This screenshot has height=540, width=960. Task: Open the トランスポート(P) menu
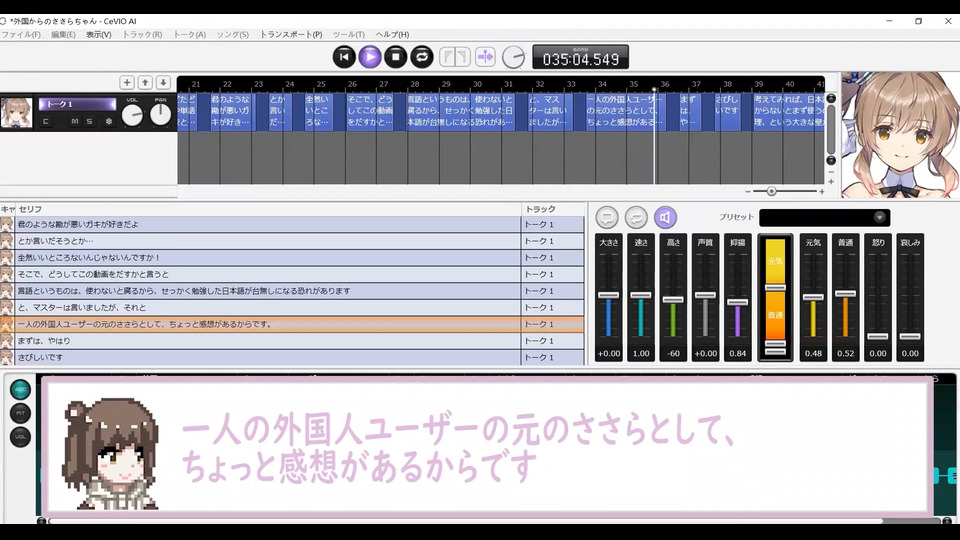click(291, 35)
